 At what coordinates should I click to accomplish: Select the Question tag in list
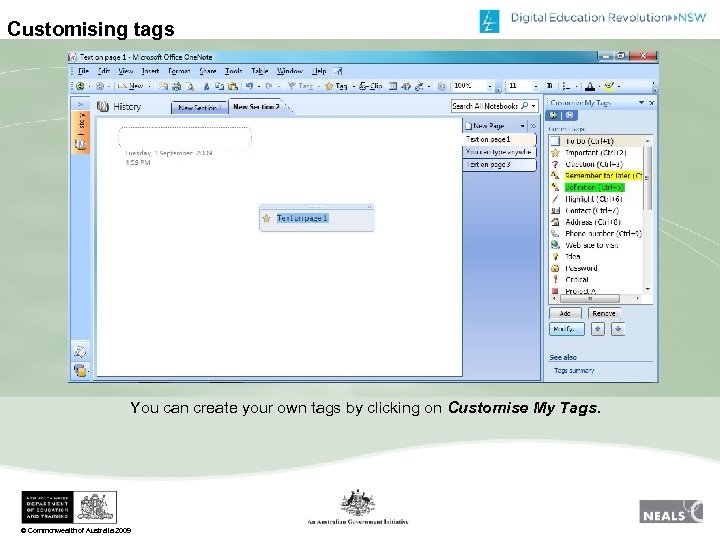[x=596, y=164]
